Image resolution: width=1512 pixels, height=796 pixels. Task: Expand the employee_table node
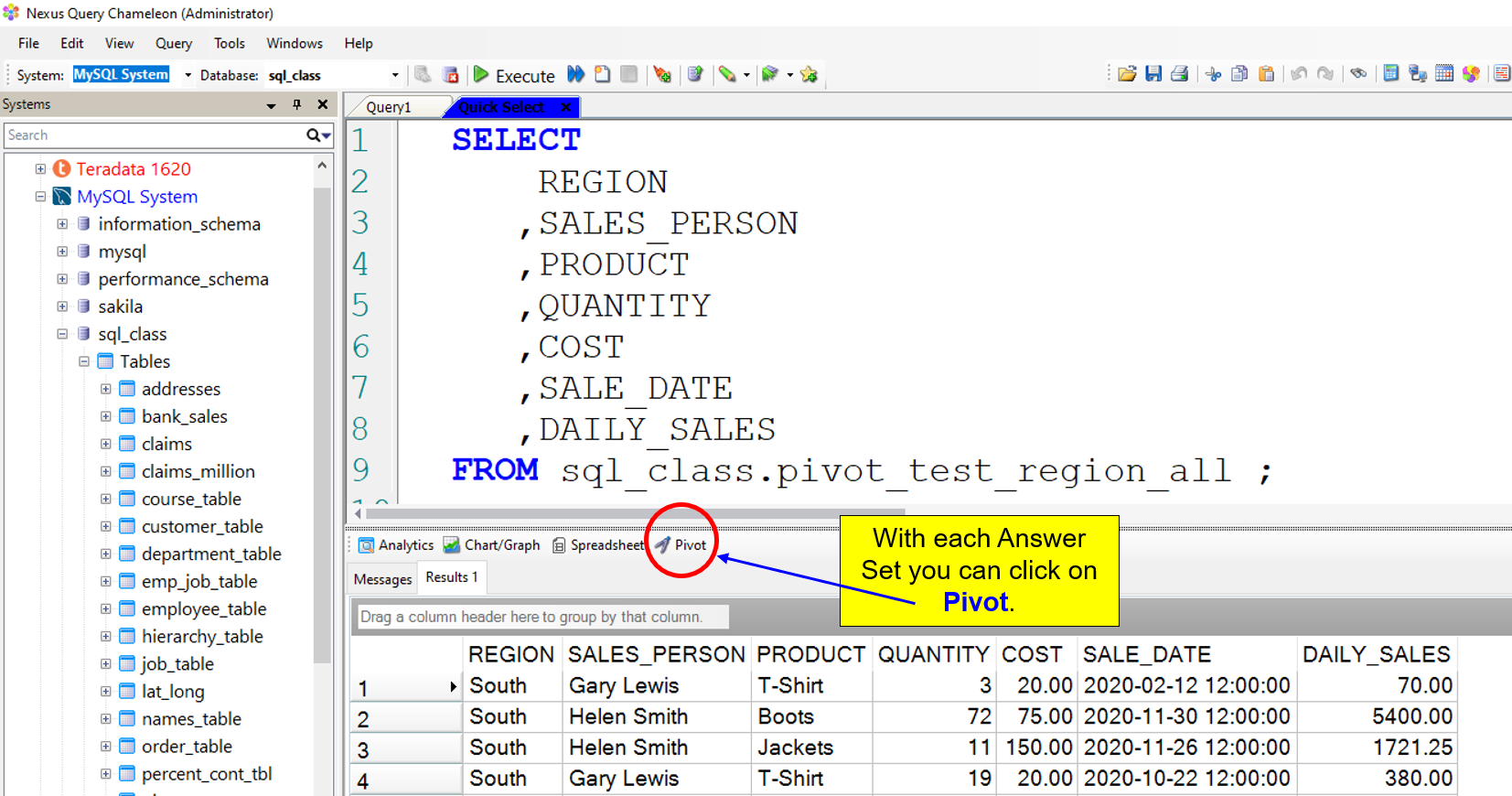coord(106,608)
